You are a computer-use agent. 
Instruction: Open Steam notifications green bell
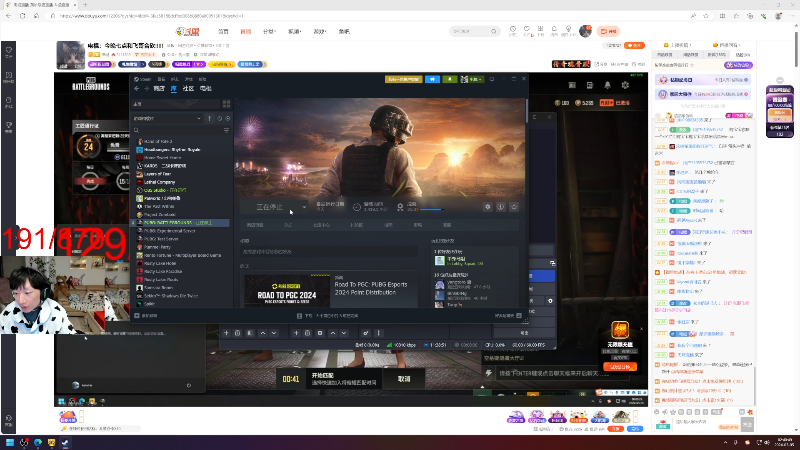(449, 79)
